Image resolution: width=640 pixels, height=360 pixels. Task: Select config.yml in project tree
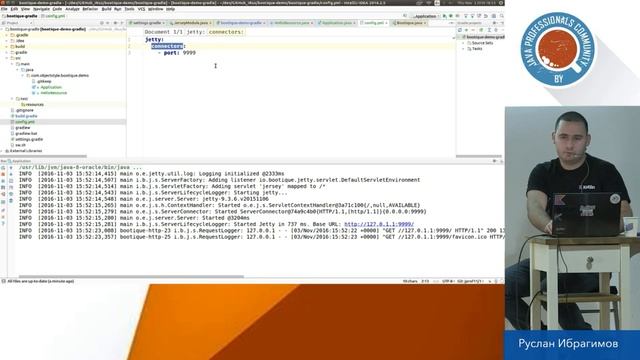(x=25, y=122)
